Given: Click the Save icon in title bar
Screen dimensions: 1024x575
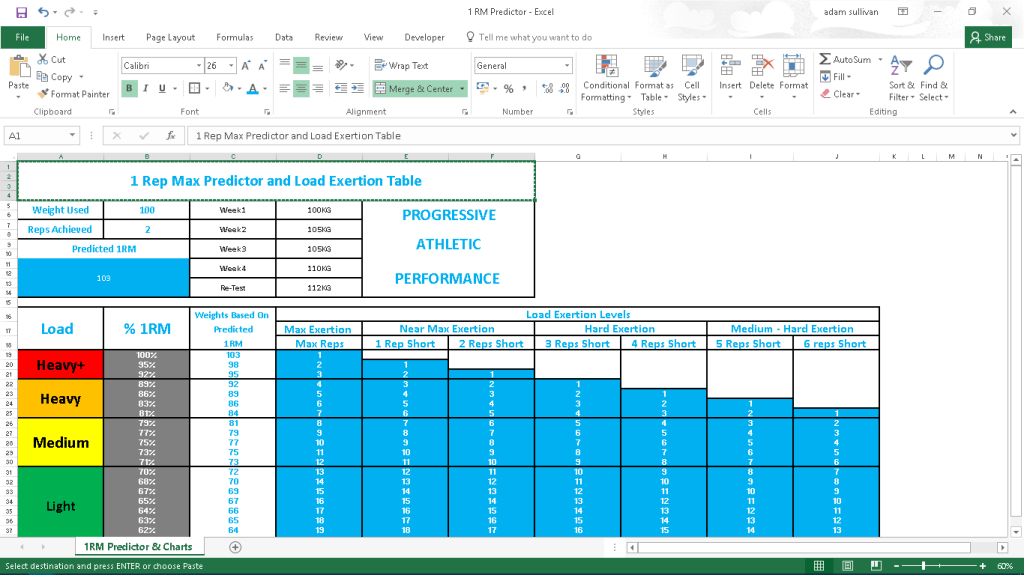Looking at the screenshot, I should pyautogui.click(x=21, y=12).
